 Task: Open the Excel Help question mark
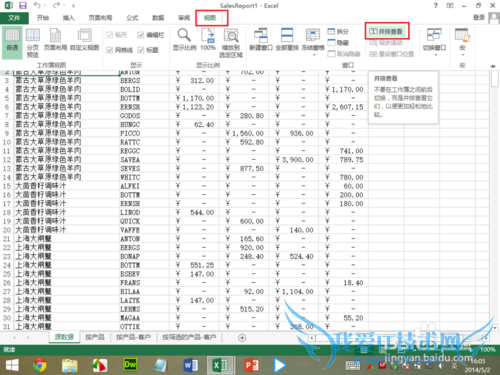(x=436, y=6)
